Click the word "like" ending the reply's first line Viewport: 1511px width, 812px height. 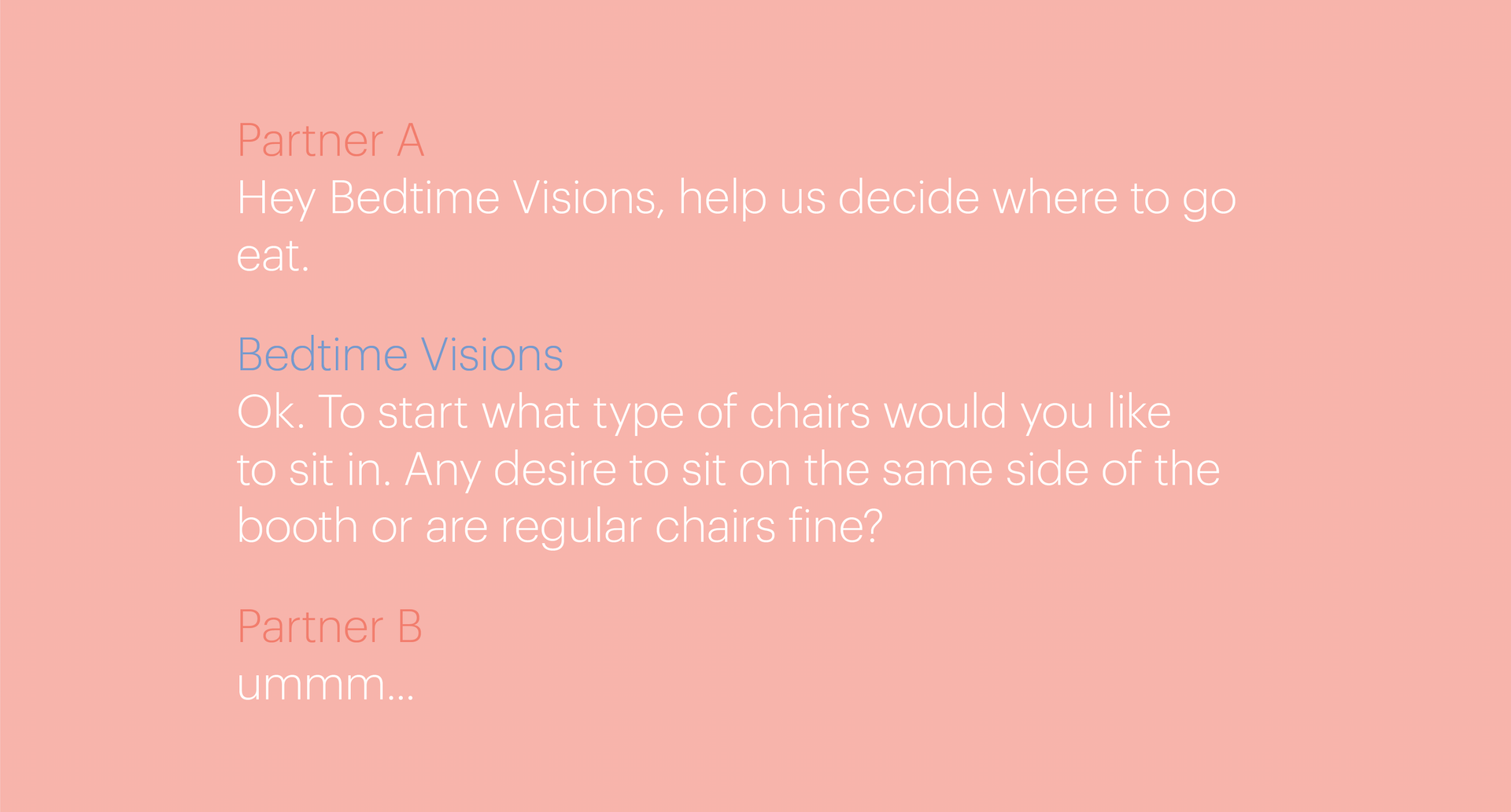(x=1140, y=412)
